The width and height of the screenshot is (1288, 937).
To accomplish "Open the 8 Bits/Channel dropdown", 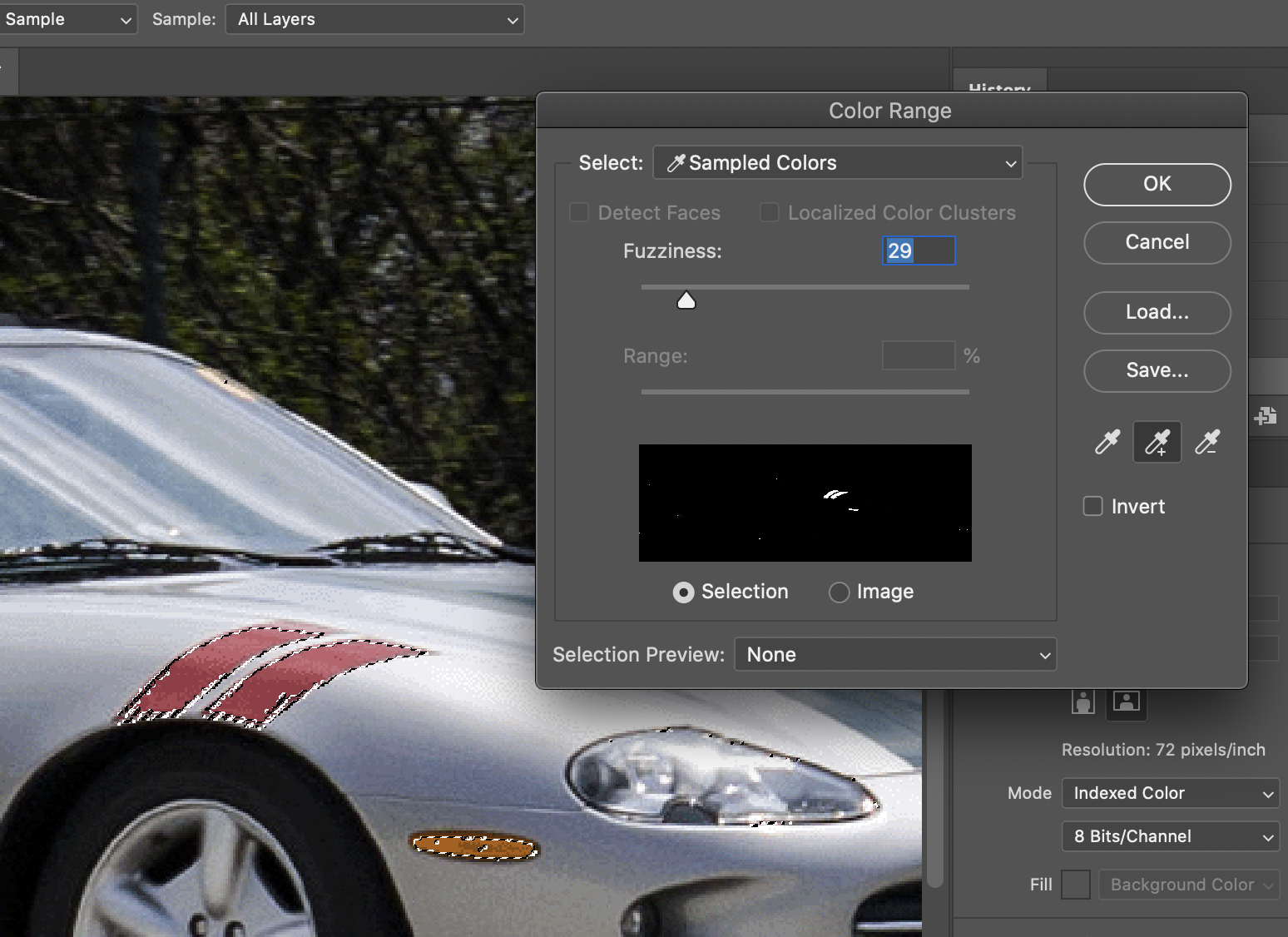I will tap(1171, 836).
